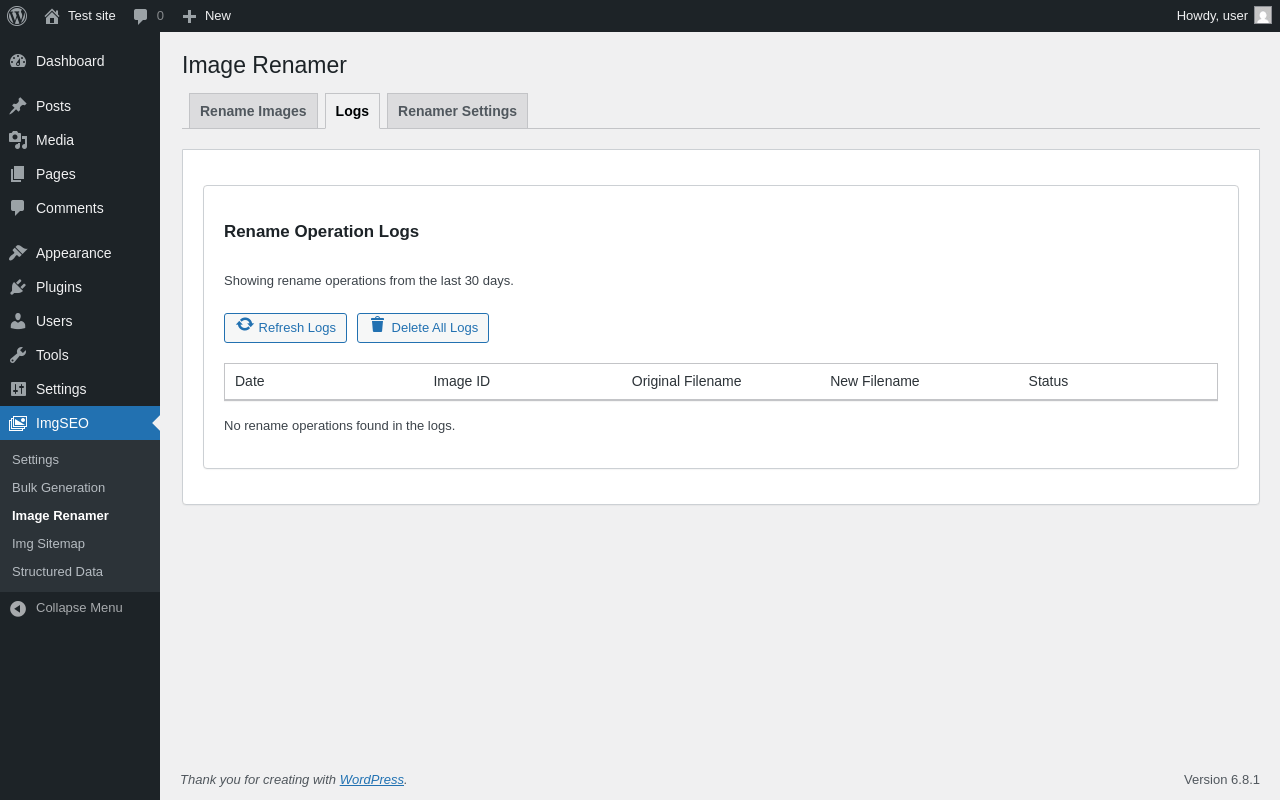
Task: Open the Test site link
Action: point(92,16)
